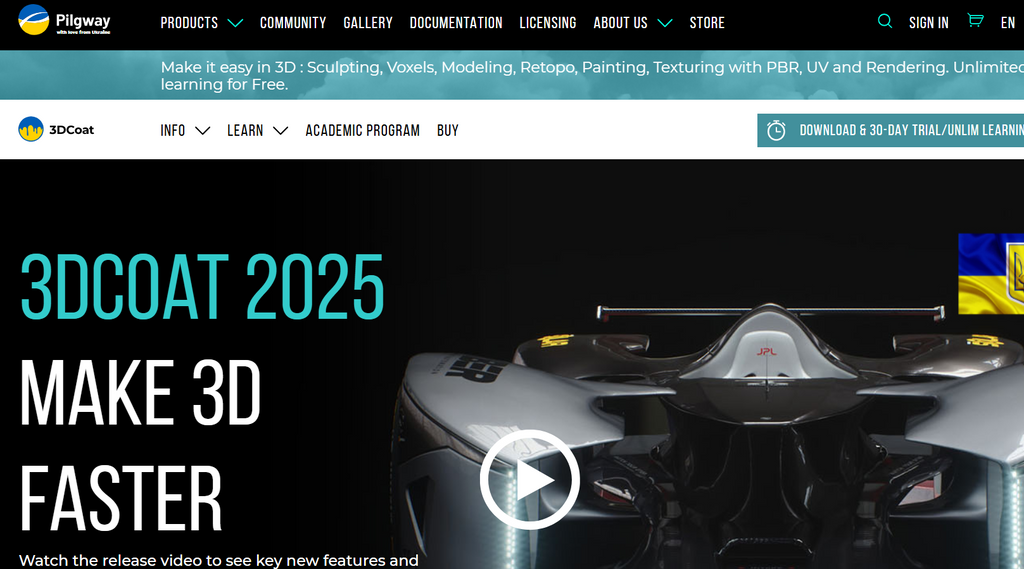Play the 3DCoat 2025 release video

(529, 479)
